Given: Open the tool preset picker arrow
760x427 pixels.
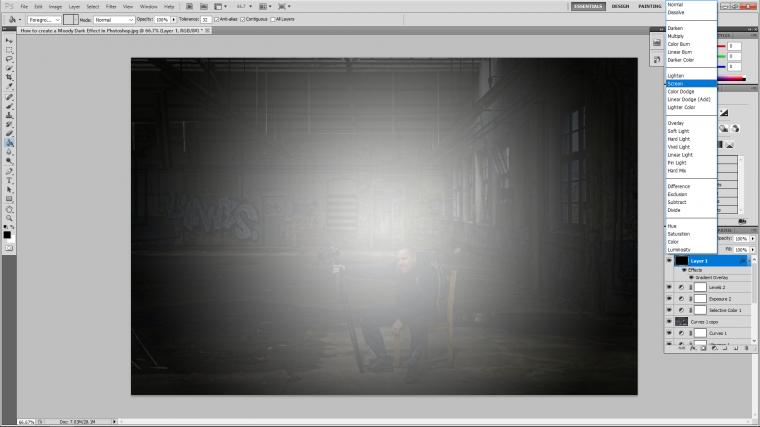Looking at the screenshot, I should tap(20, 20).
